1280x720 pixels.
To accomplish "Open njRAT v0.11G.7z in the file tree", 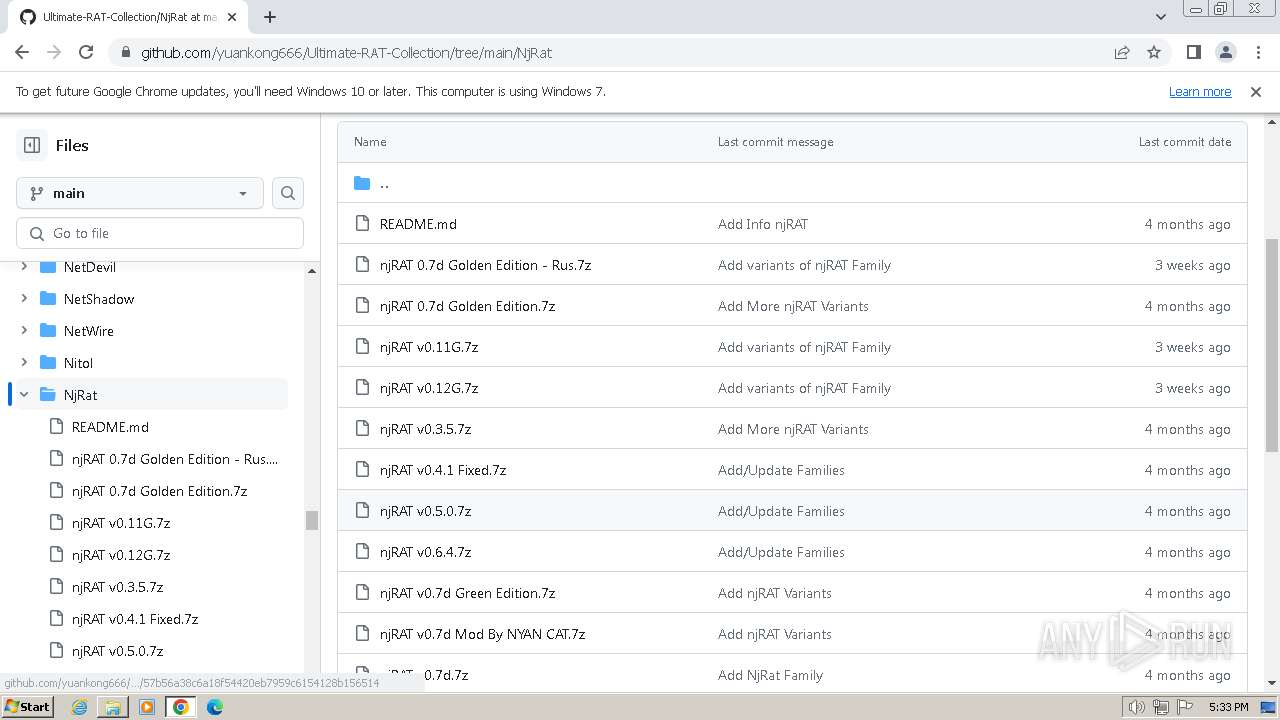I will tap(121, 523).
